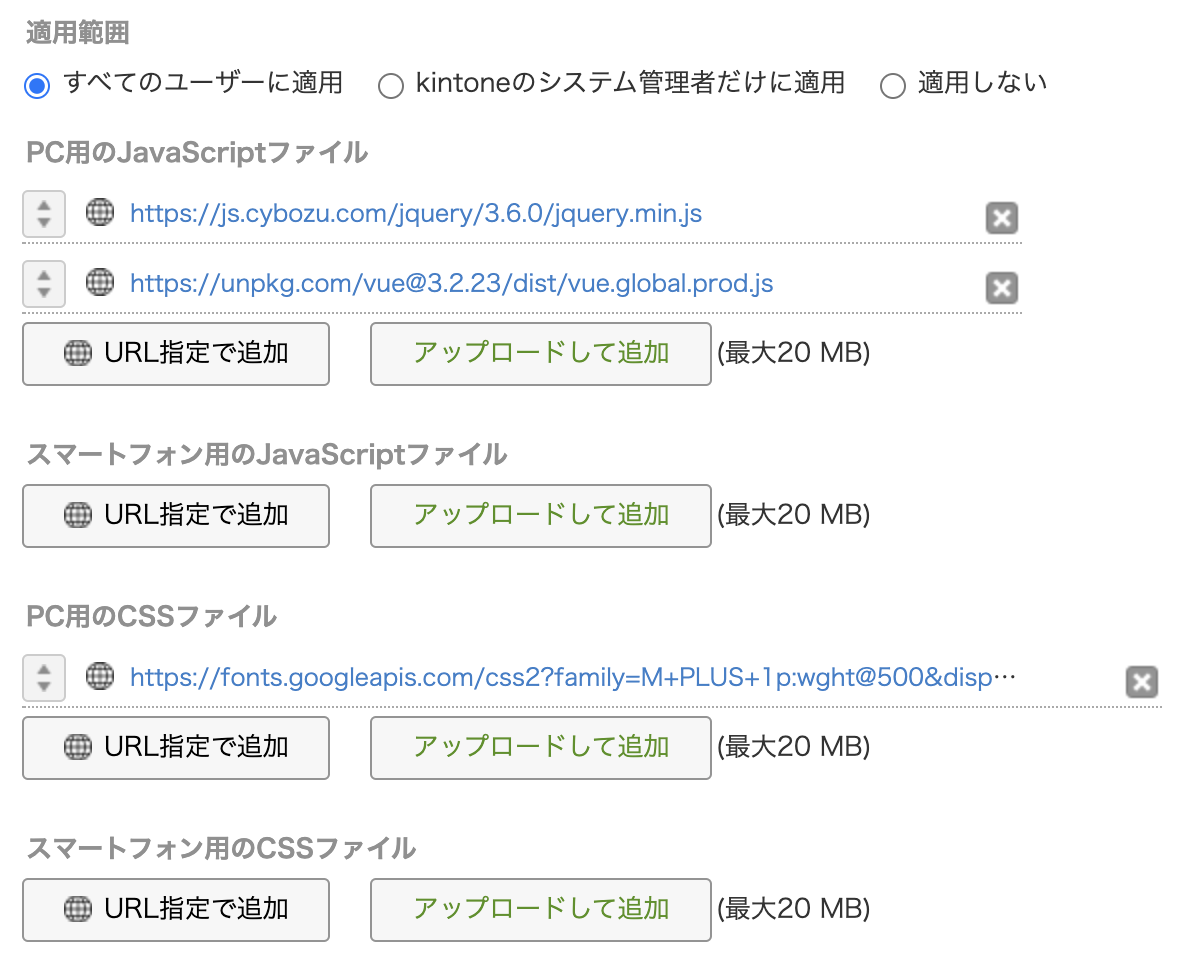
Task: Click reorder handle for vue.global.prod.js row
Action: (44, 284)
